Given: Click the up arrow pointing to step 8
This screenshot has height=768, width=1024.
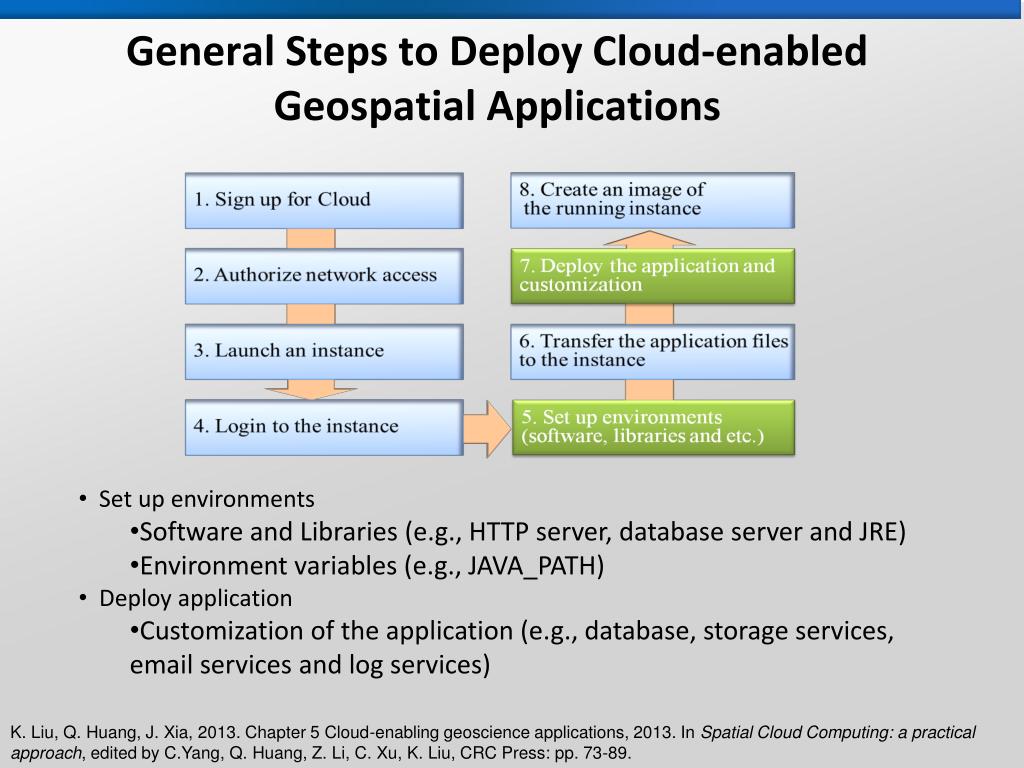Looking at the screenshot, I should (x=649, y=239).
